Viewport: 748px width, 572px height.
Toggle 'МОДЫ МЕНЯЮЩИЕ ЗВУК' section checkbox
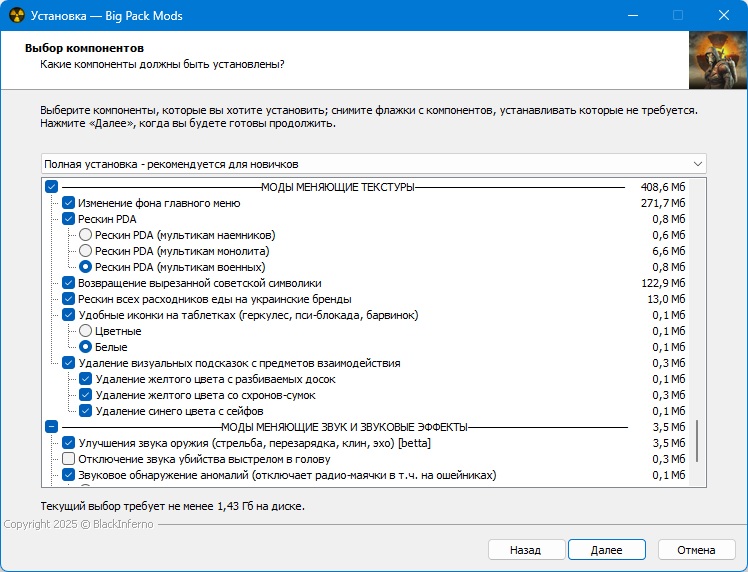coord(52,427)
